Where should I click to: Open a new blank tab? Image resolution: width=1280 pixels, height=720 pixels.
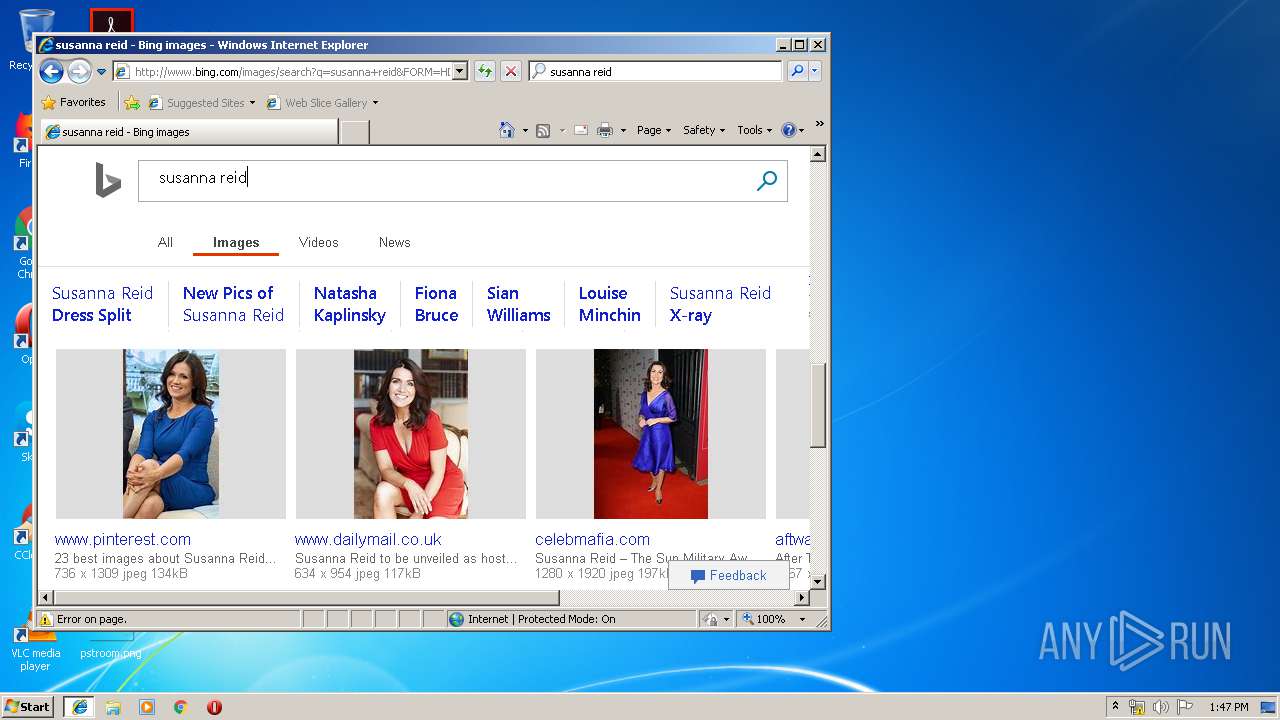pos(354,131)
